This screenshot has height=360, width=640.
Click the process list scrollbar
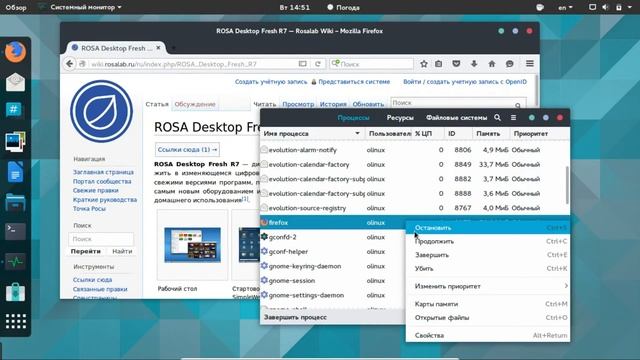pyautogui.click(x=567, y=184)
